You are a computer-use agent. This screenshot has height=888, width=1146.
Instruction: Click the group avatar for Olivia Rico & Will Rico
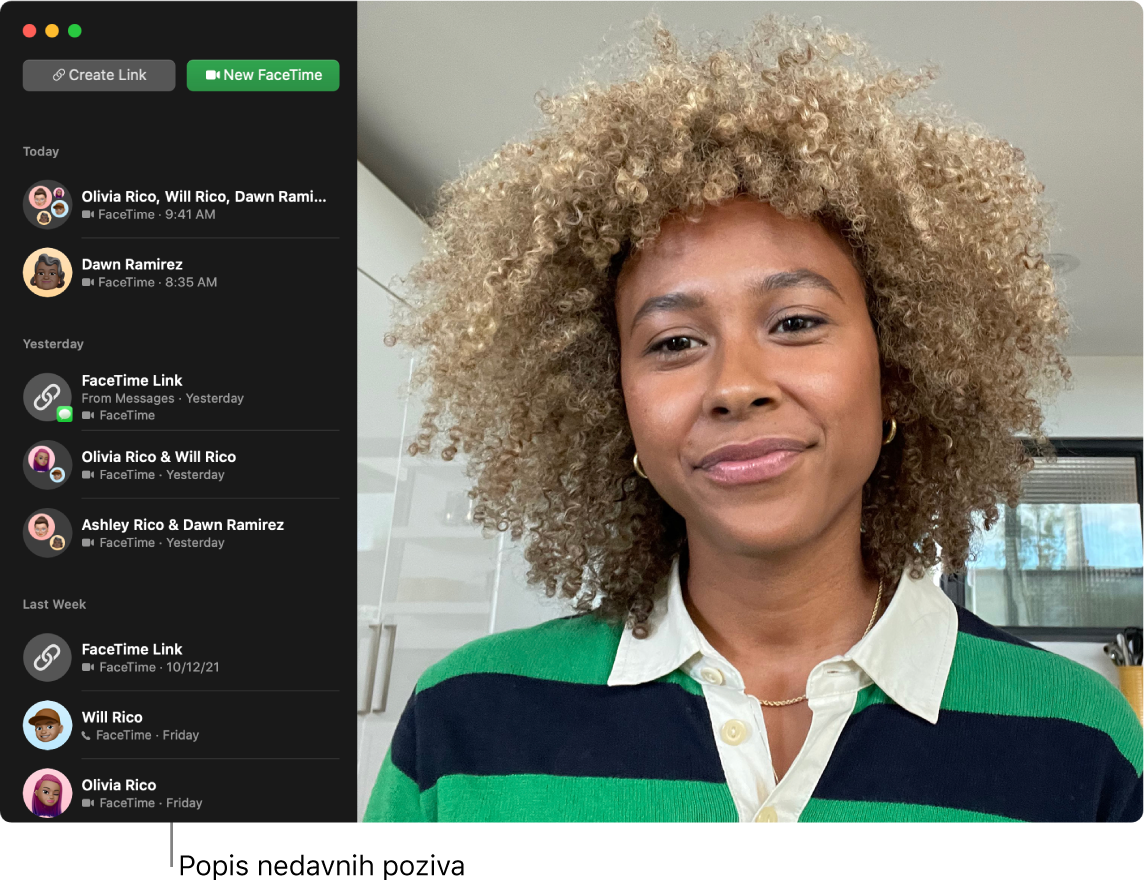click(47, 465)
